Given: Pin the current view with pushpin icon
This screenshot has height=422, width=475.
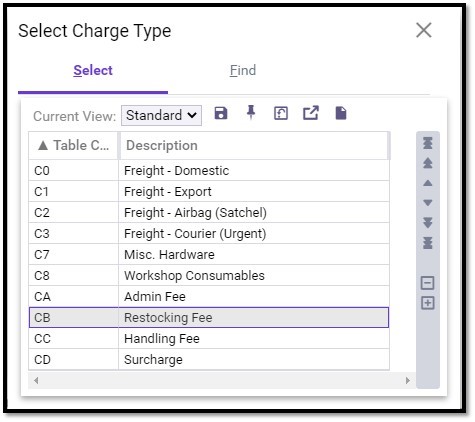Looking at the screenshot, I should (251, 113).
